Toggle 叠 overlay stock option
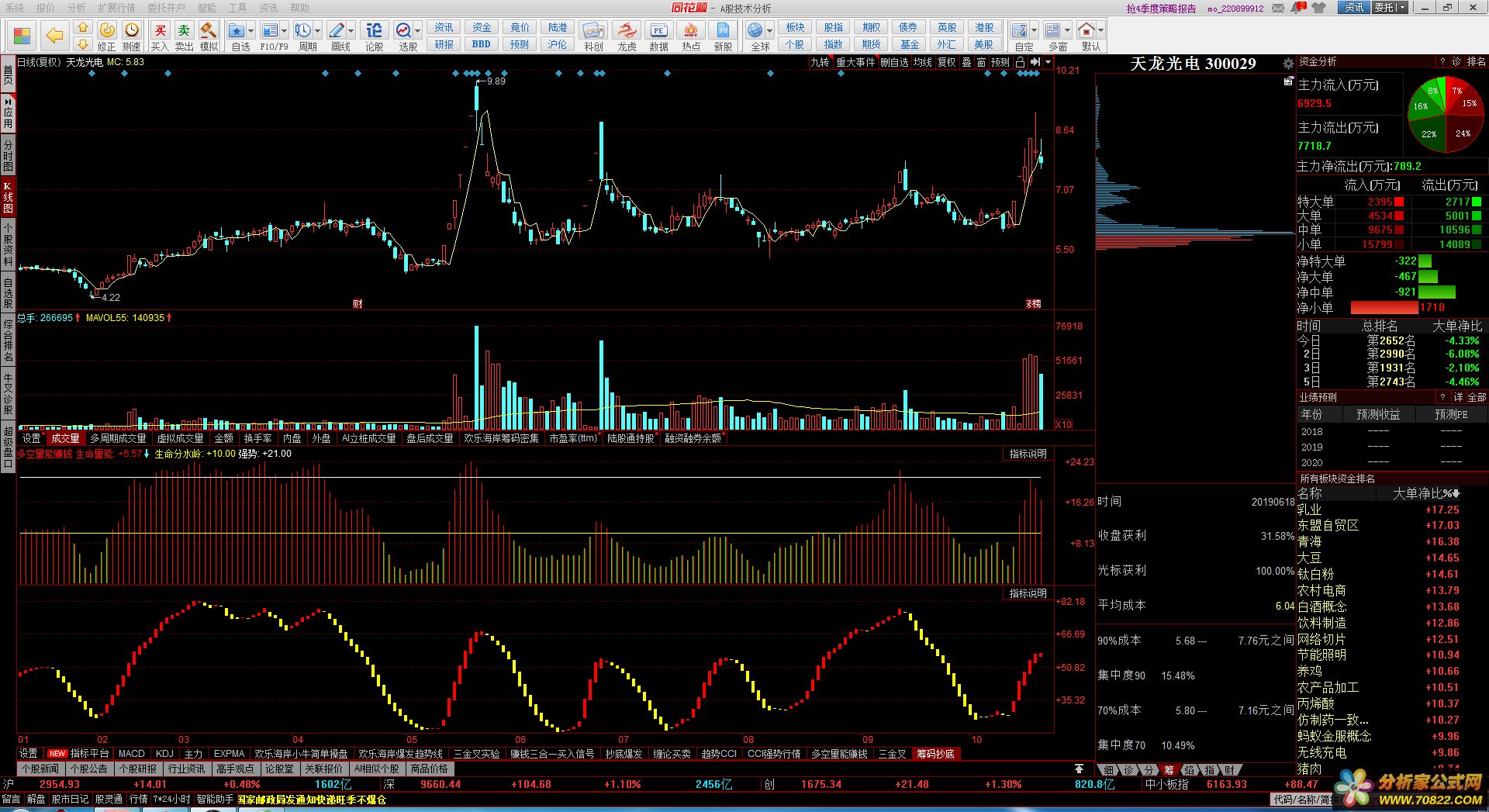The image size is (1489, 812). pyautogui.click(x=967, y=62)
